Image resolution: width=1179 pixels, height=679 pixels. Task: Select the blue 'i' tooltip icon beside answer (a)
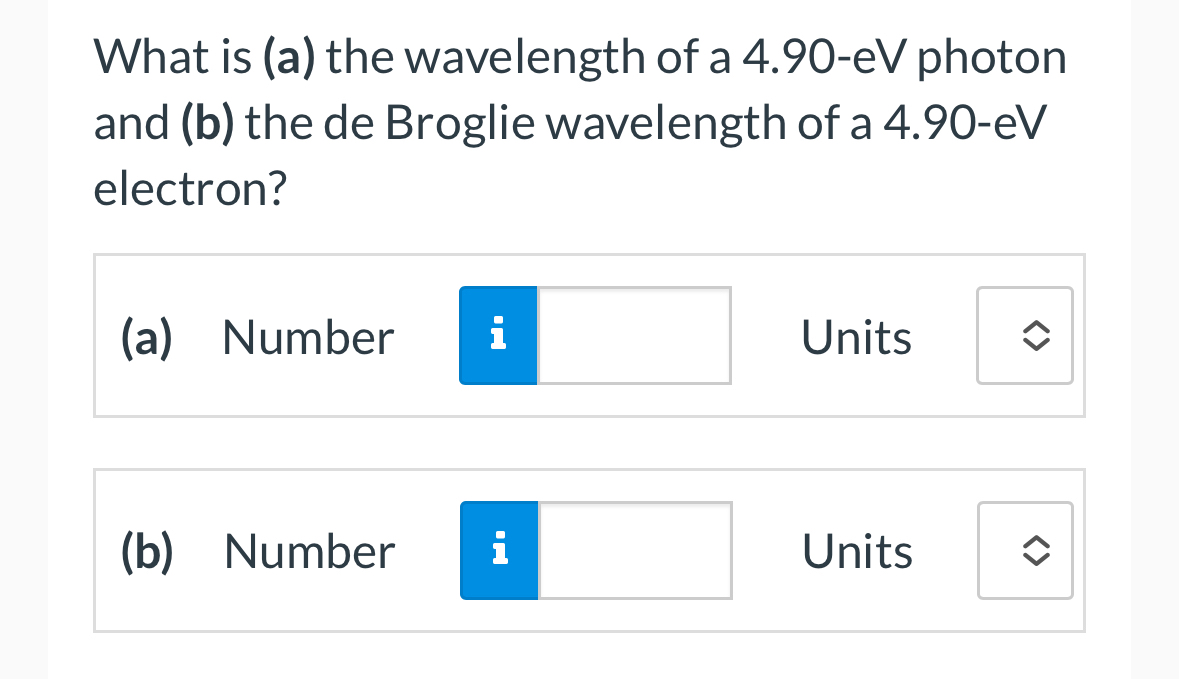498,336
